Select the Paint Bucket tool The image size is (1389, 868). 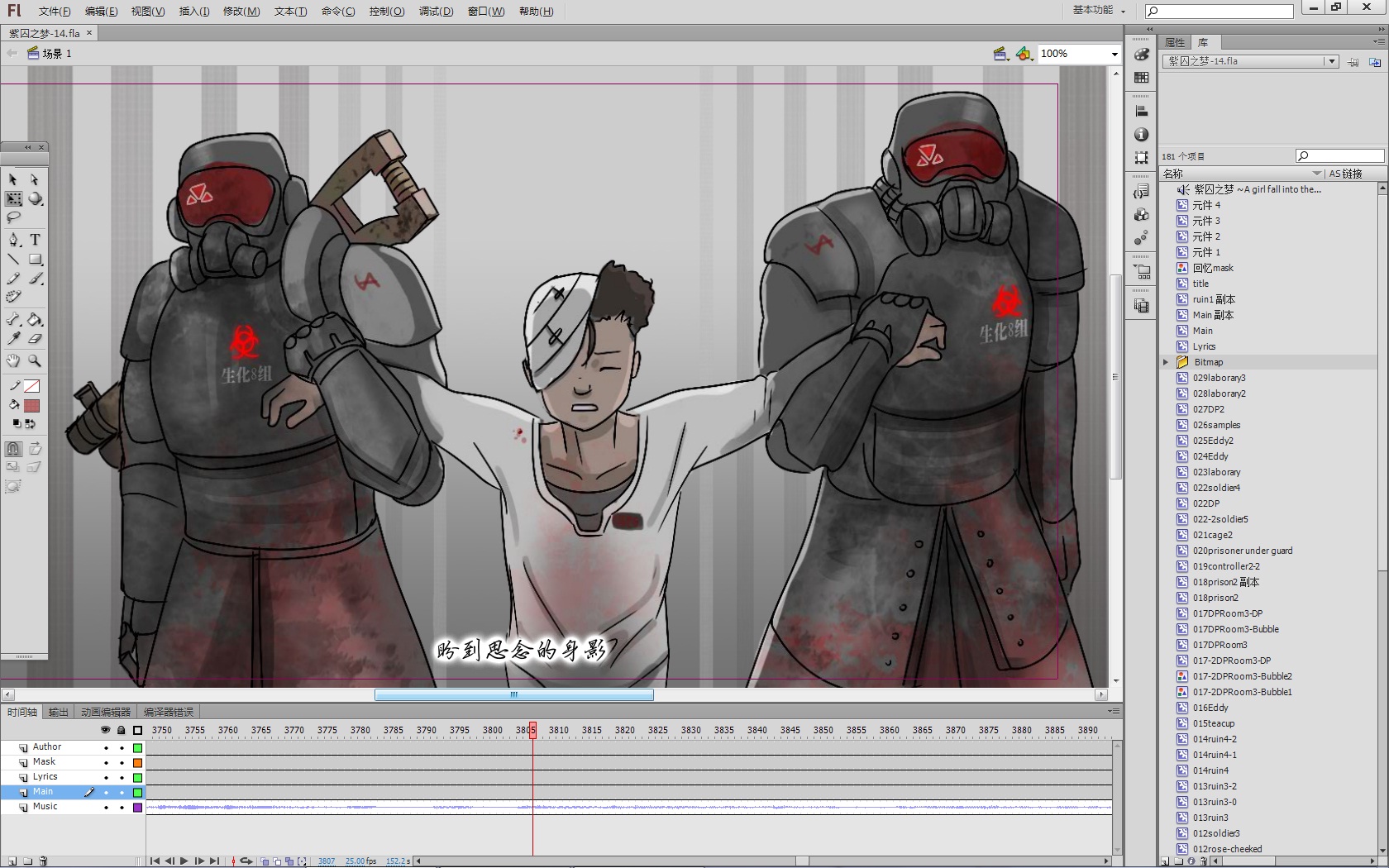pyautogui.click(x=35, y=320)
